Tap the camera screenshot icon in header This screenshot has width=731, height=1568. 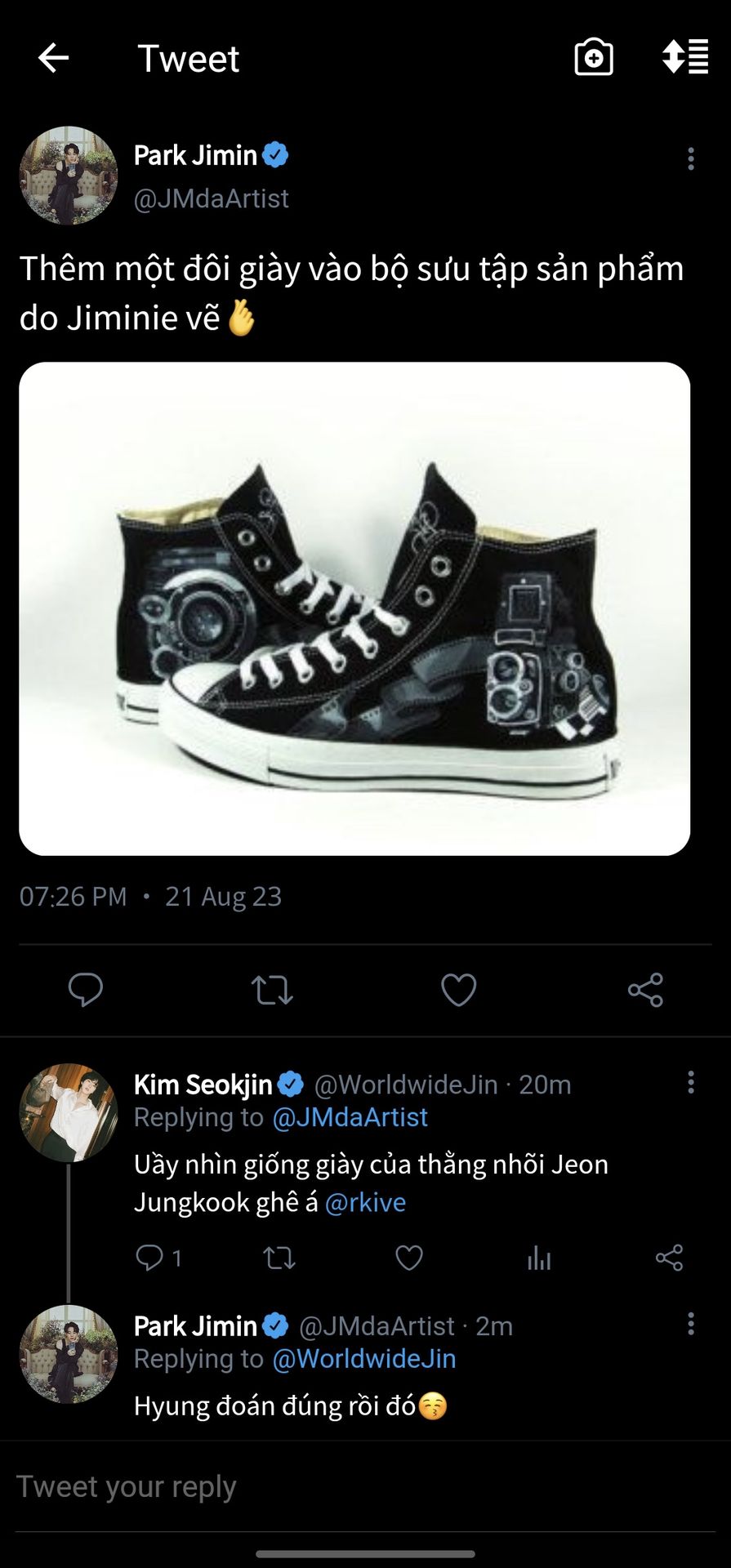pyautogui.click(x=594, y=58)
